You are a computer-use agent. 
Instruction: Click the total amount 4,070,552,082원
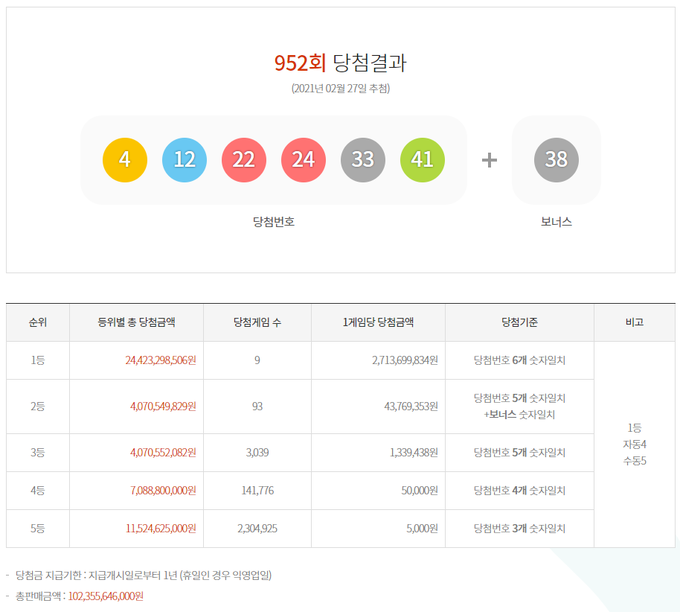click(163, 453)
